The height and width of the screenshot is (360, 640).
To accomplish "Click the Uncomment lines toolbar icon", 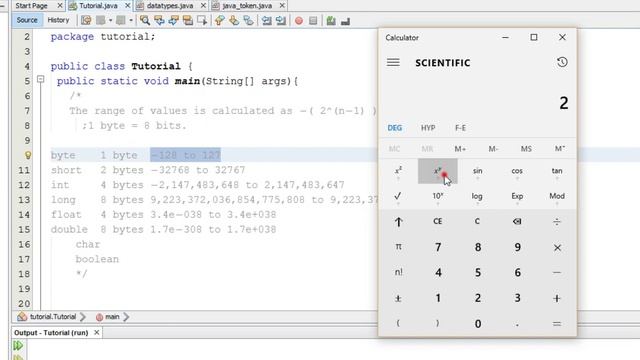I will (345, 20).
